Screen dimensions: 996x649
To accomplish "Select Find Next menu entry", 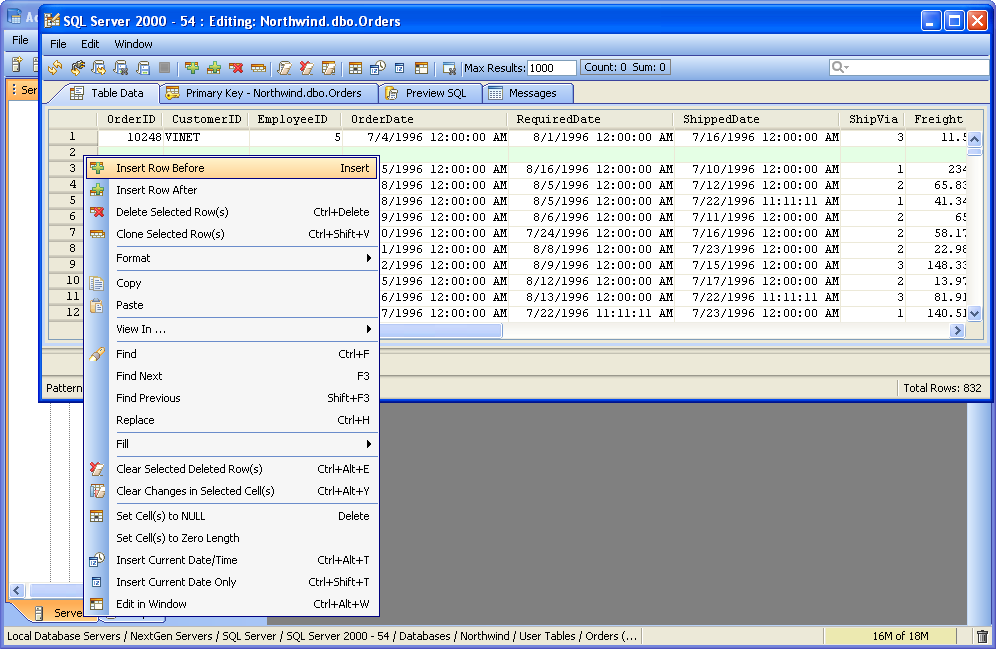I will point(232,376).
